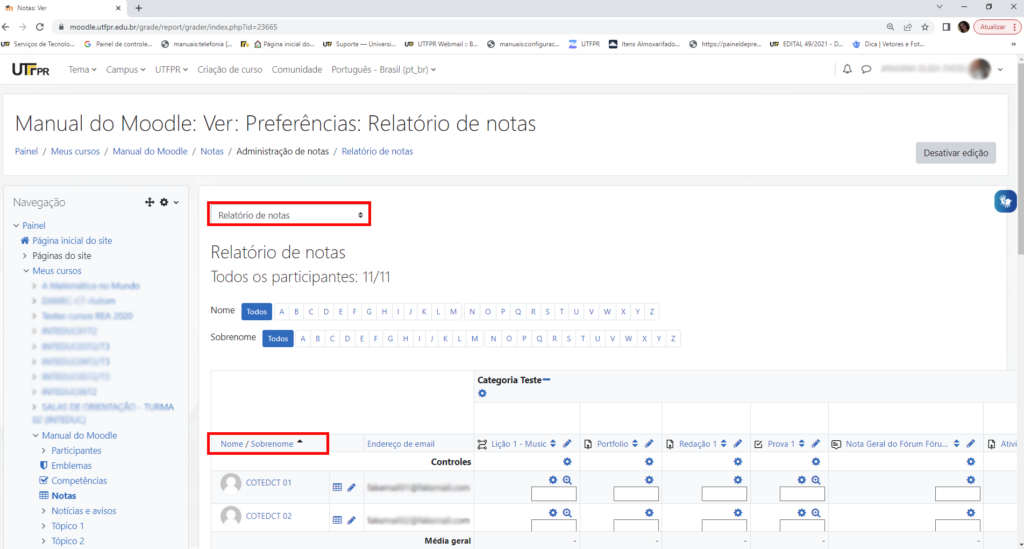Filter Nome by the letter M

tap(453, 311)
